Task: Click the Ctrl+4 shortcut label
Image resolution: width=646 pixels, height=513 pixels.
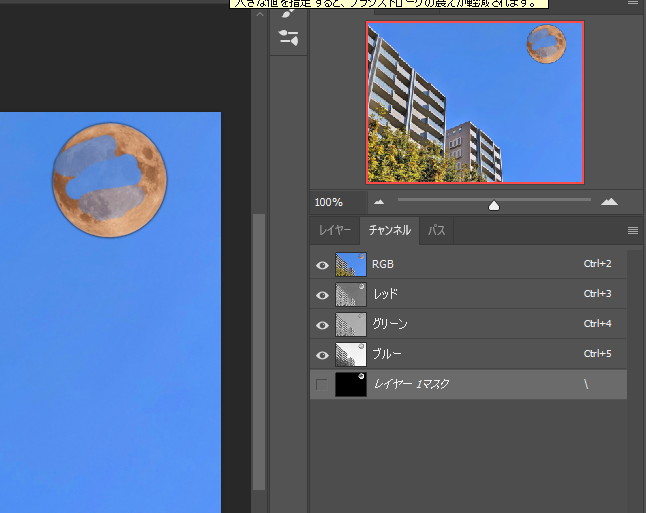Action: [x=597, y=324]
